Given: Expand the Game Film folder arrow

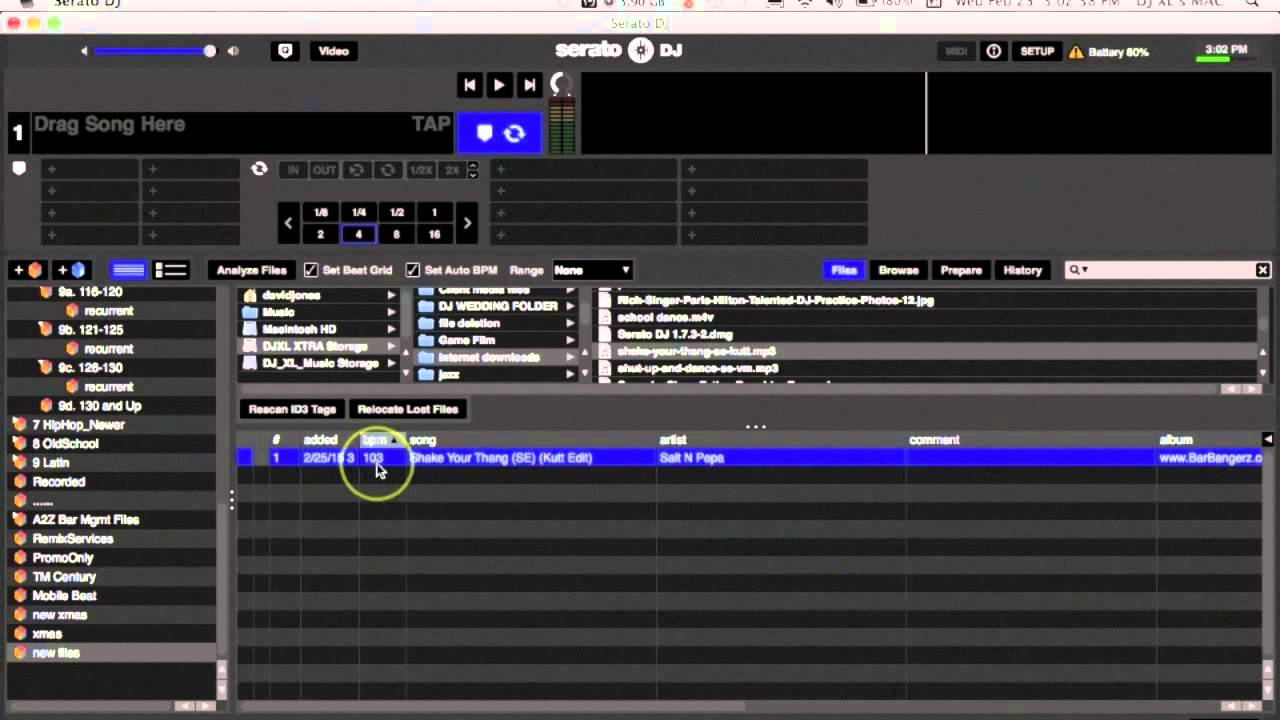Looking at the screenshot, I should point(570,340).
